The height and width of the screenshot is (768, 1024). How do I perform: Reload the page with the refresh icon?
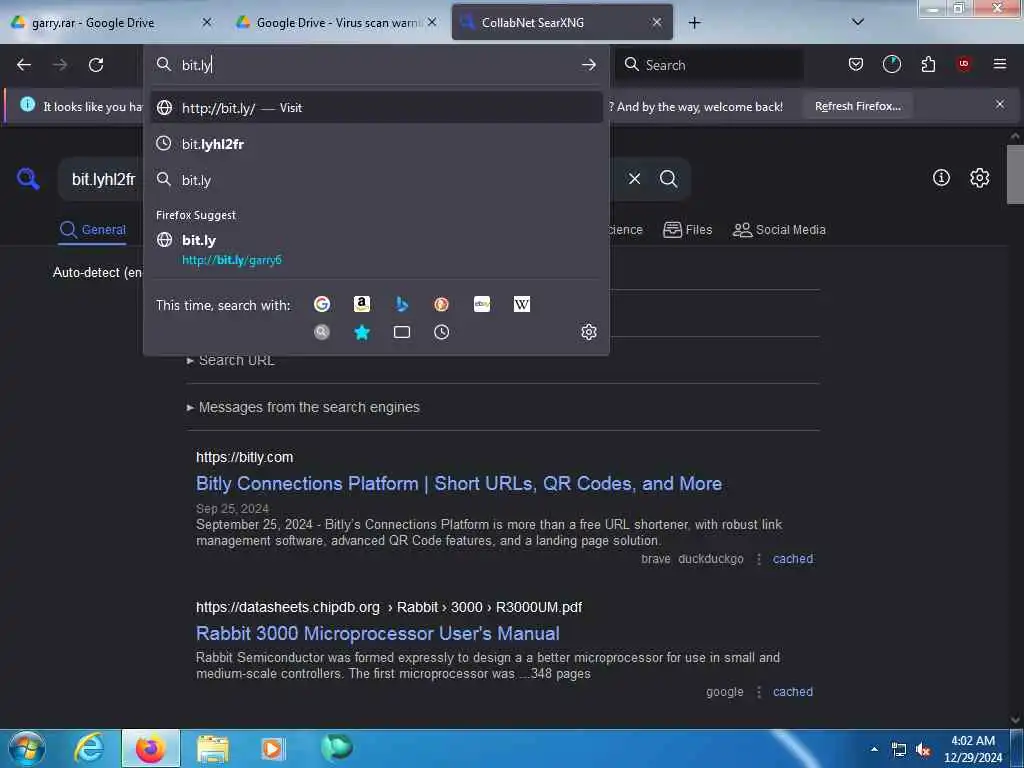(x=96, y=65)
